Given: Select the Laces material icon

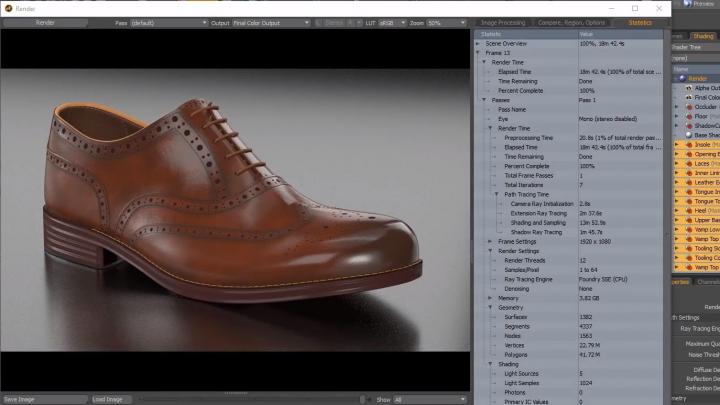Looking at the screenshot, I should 689,164.
